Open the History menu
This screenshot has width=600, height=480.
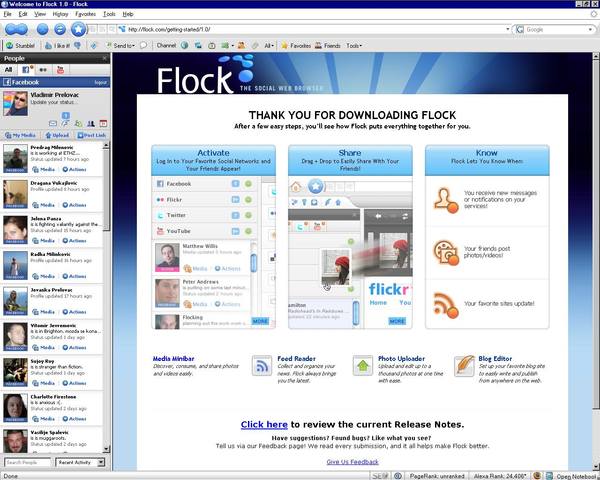(60, 14)
